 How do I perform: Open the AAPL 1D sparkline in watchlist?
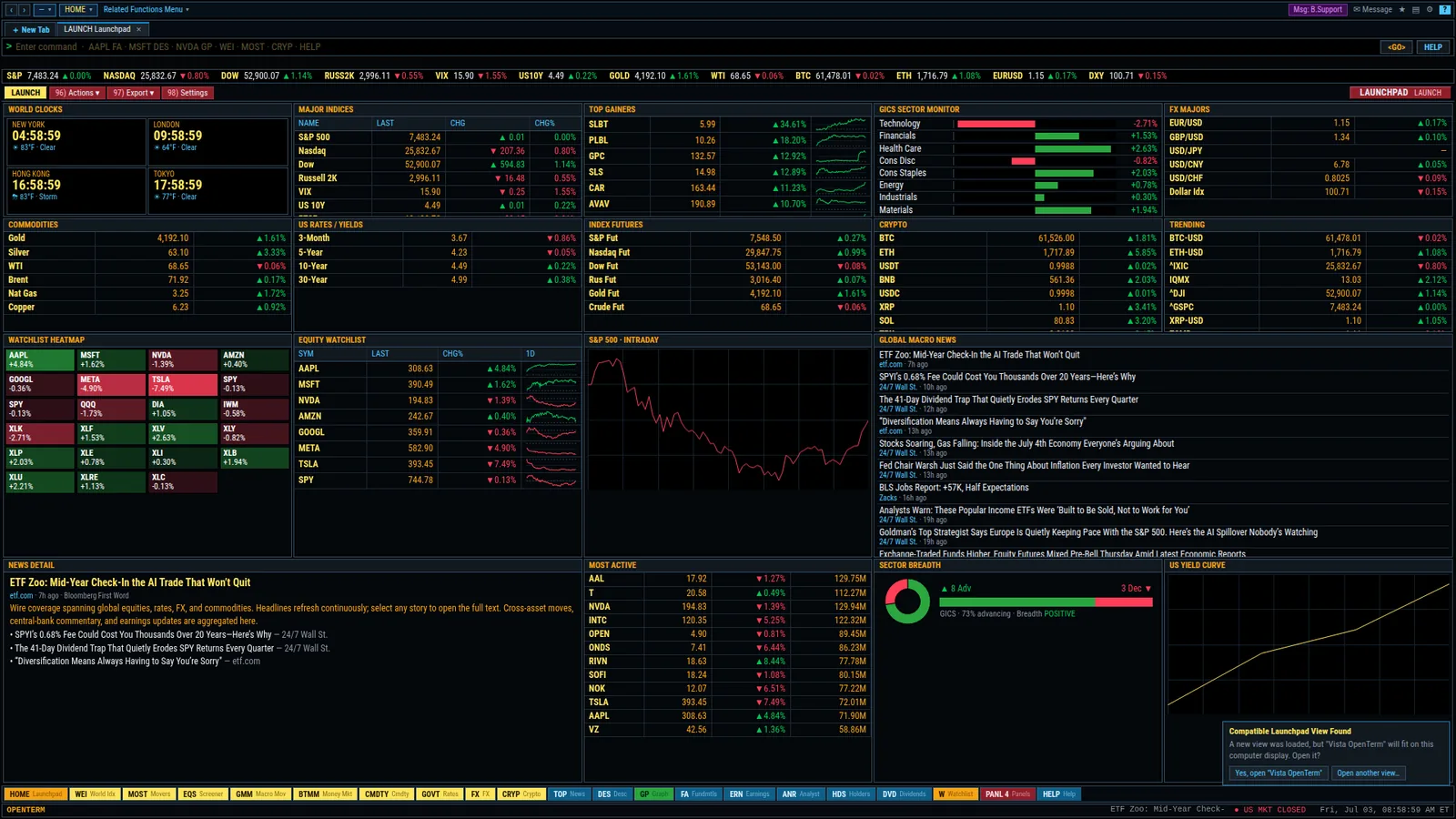click(551, 369)
